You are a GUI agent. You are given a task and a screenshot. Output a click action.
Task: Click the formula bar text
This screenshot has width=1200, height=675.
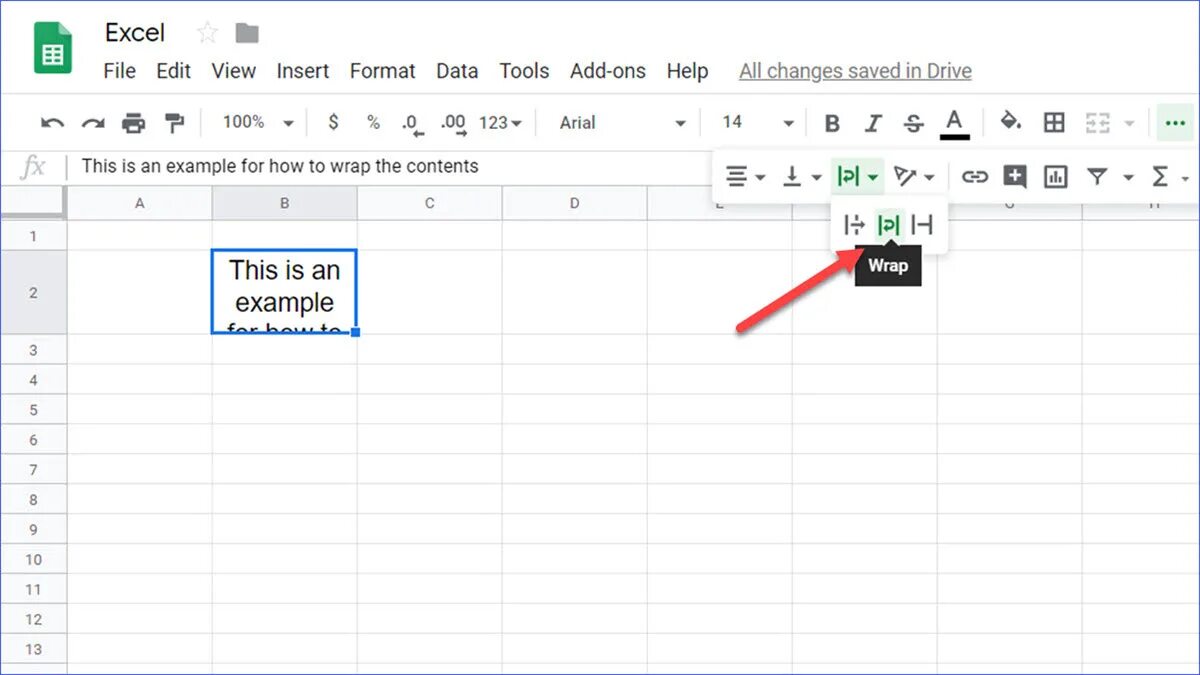pos(280,166)
